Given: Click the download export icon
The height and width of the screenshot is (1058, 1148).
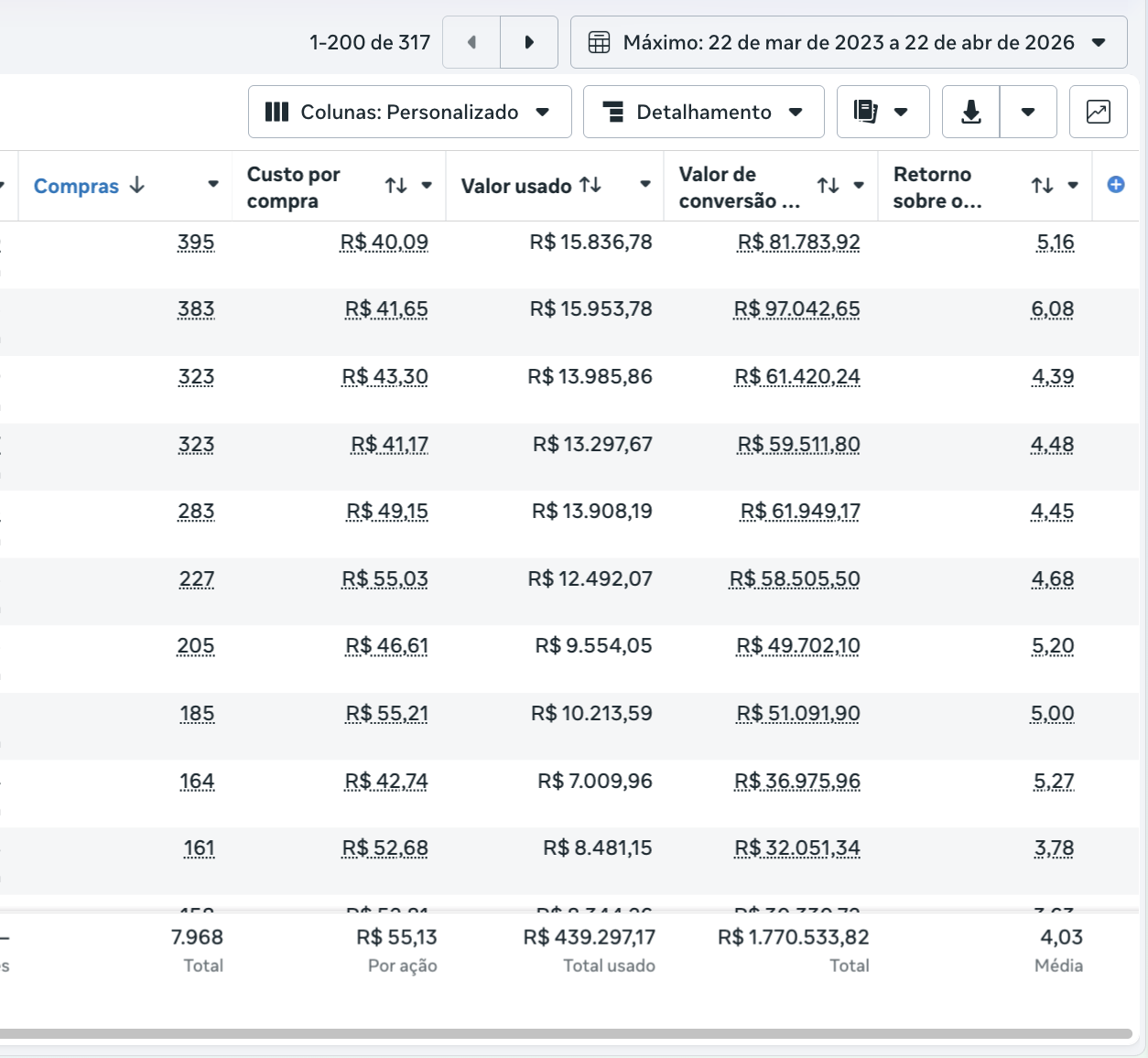Looking at the screenshot, I should (x=971, y=112).
